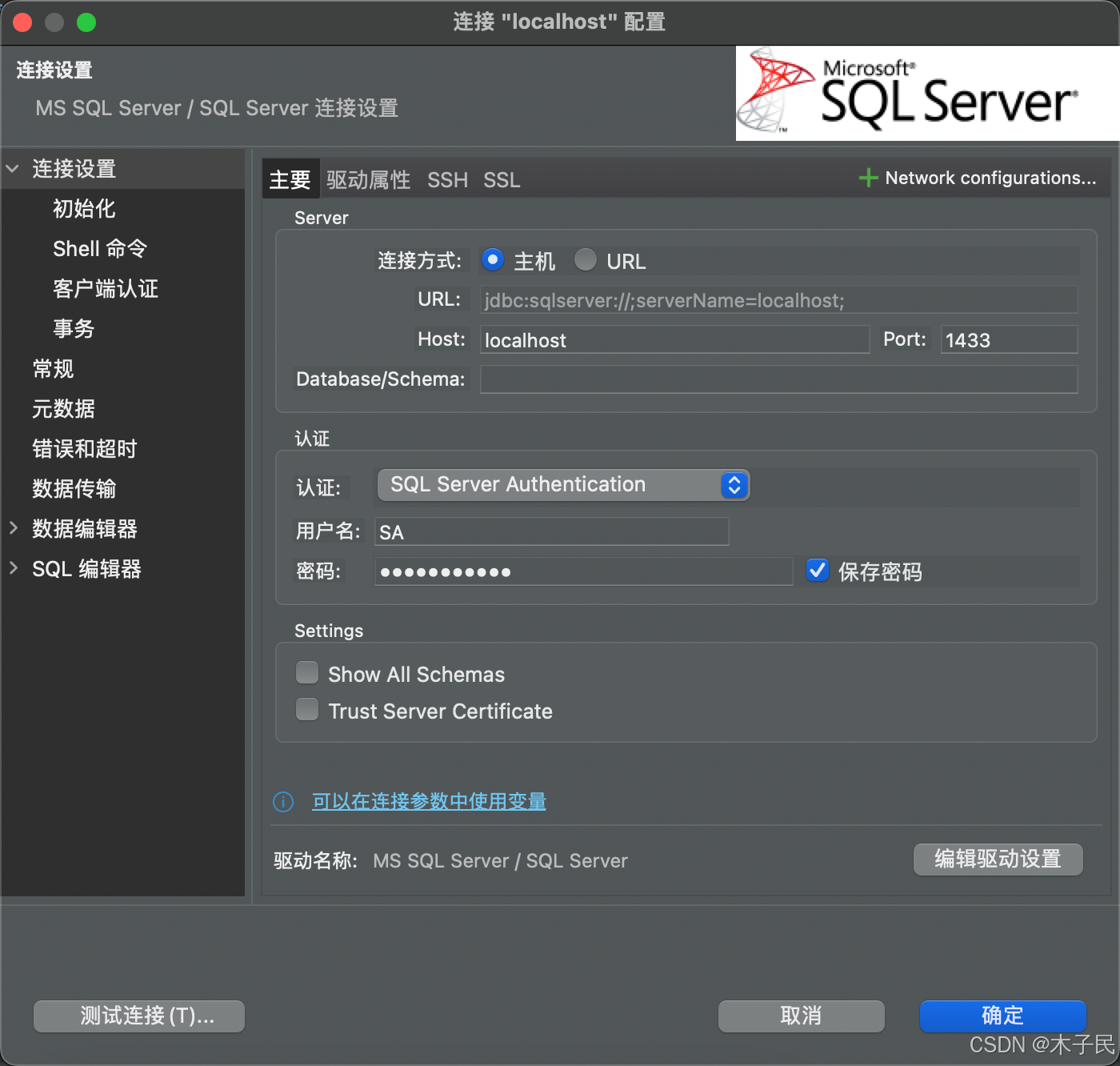Click the red close window button
This screenshot has height=1066, width=1120.
(x=22, y=22)
